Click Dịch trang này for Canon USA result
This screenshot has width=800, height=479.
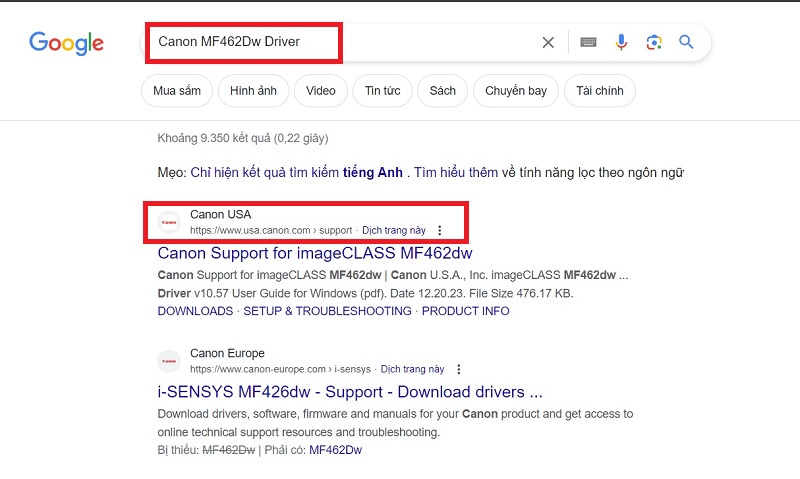click(x=394, y=231)
